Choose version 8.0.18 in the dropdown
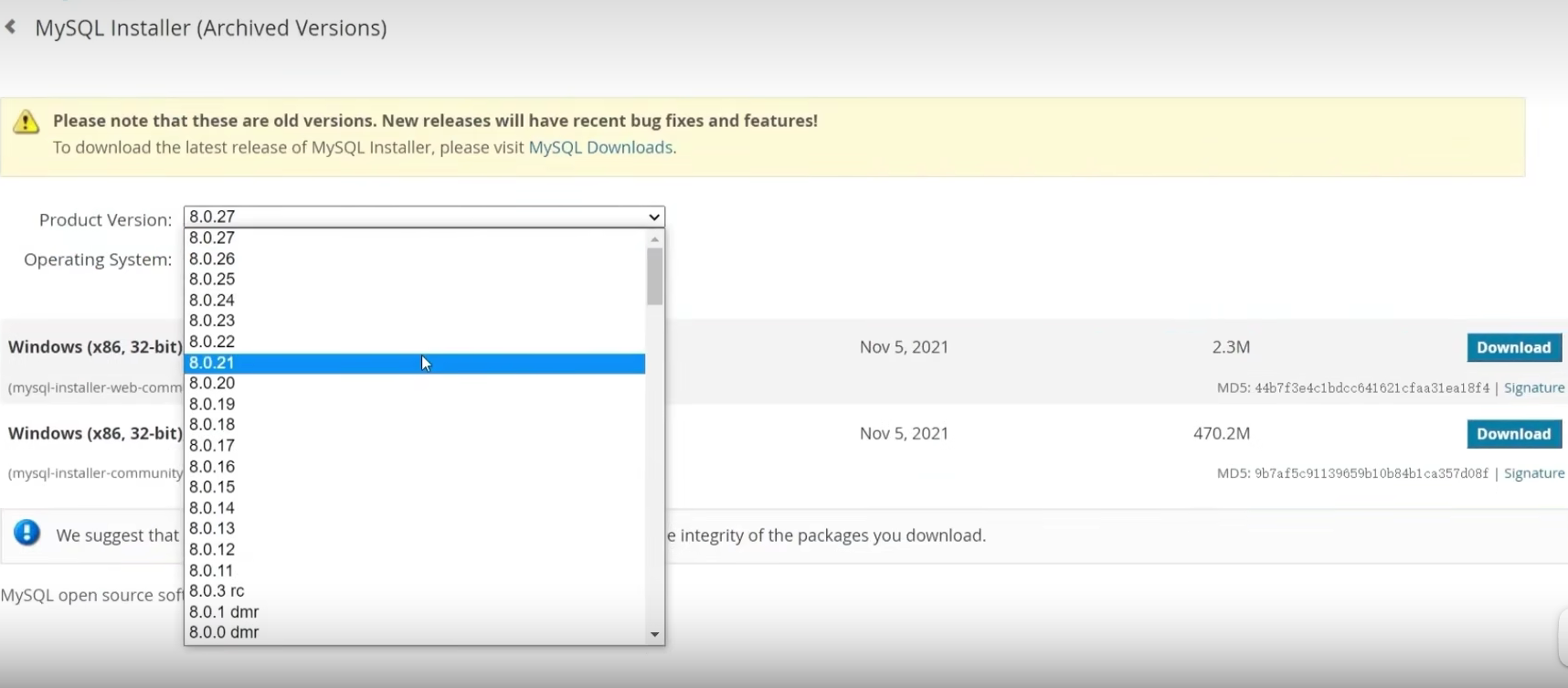This screenshot has height=688, width=1568. (415, 425)
